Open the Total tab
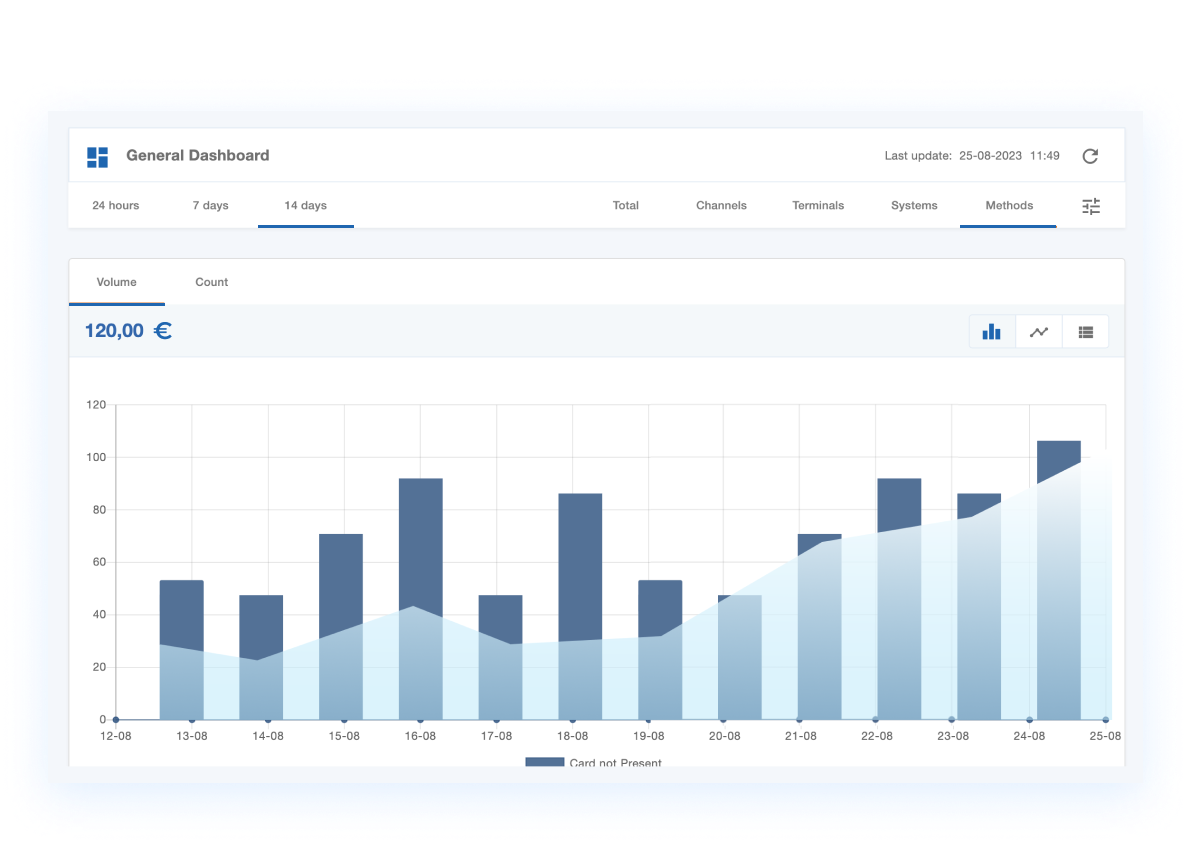The image size is (1191, 843). (626, 206)
